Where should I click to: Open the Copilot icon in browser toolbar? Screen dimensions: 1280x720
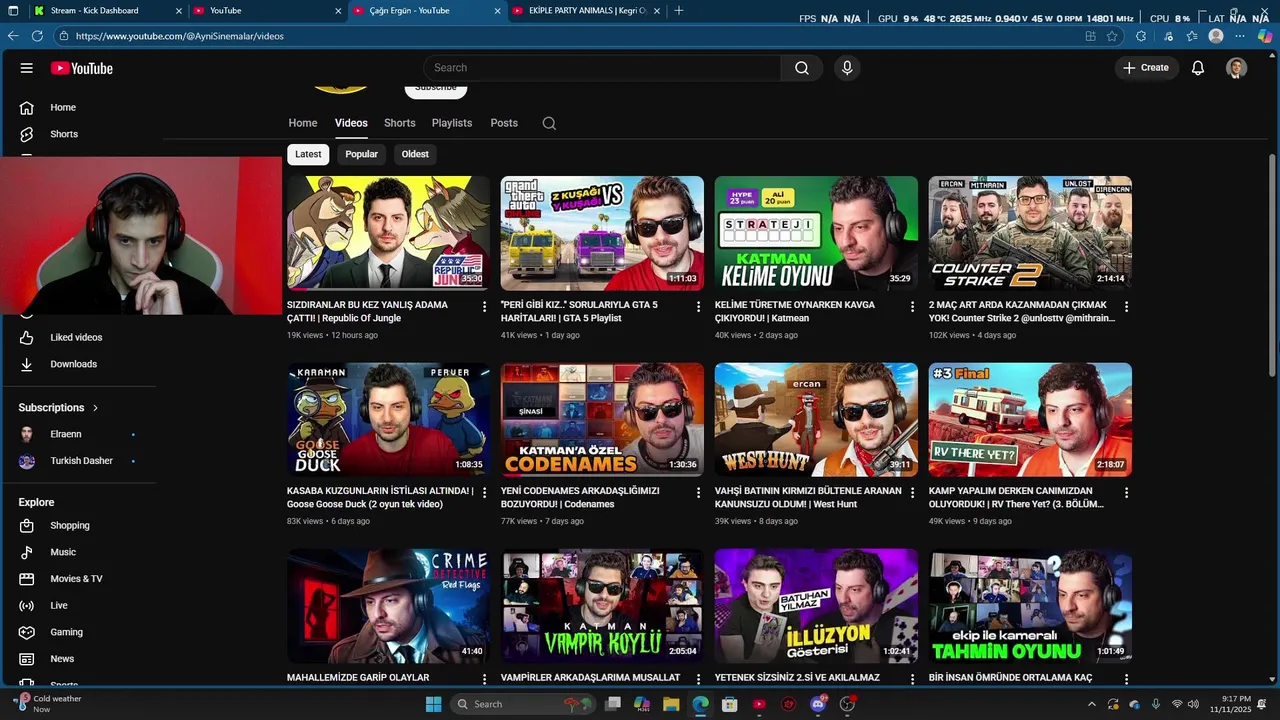pyautogui.click(x=1265, y=36)
